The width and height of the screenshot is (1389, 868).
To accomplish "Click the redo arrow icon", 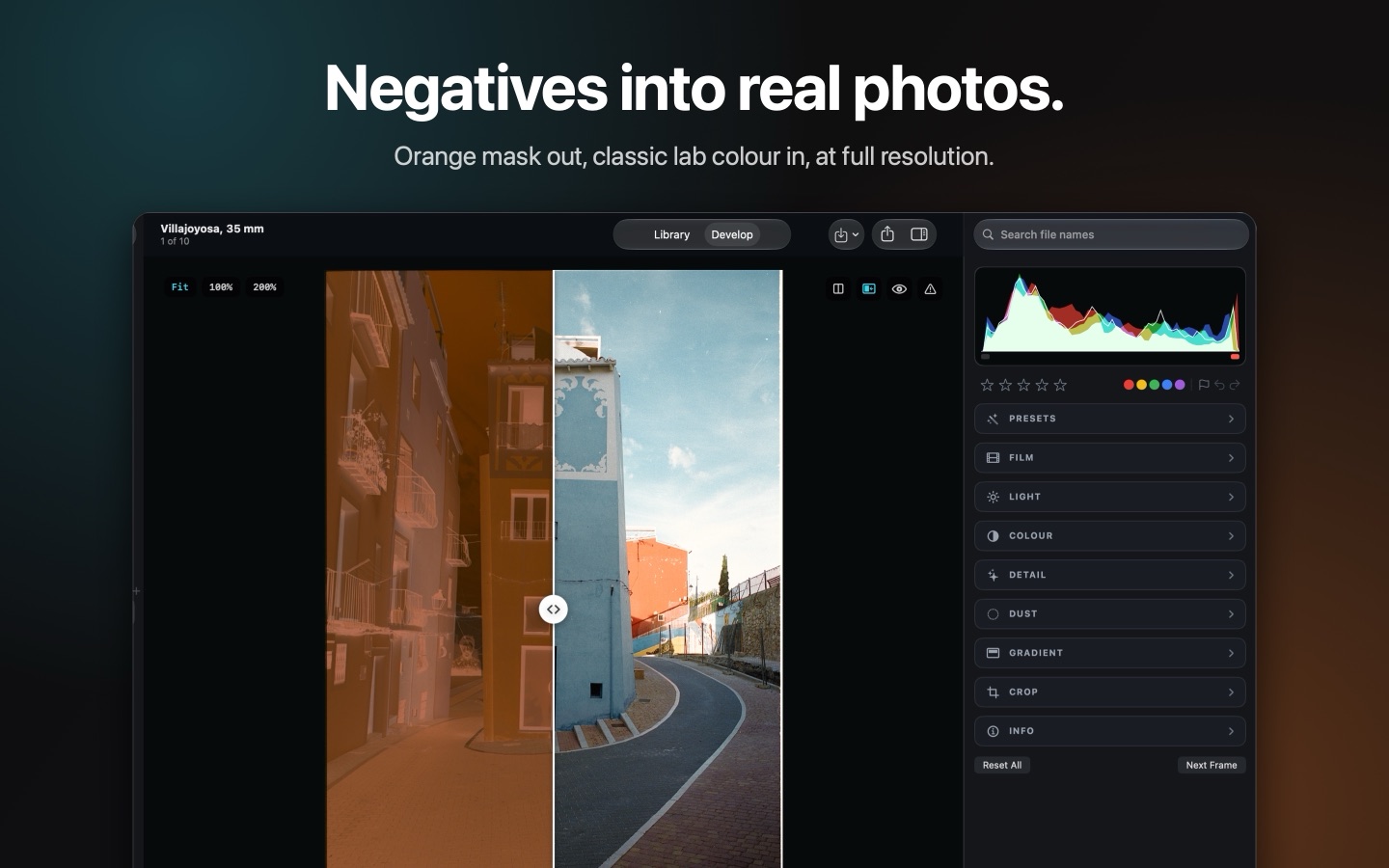I will point(1235,385).
